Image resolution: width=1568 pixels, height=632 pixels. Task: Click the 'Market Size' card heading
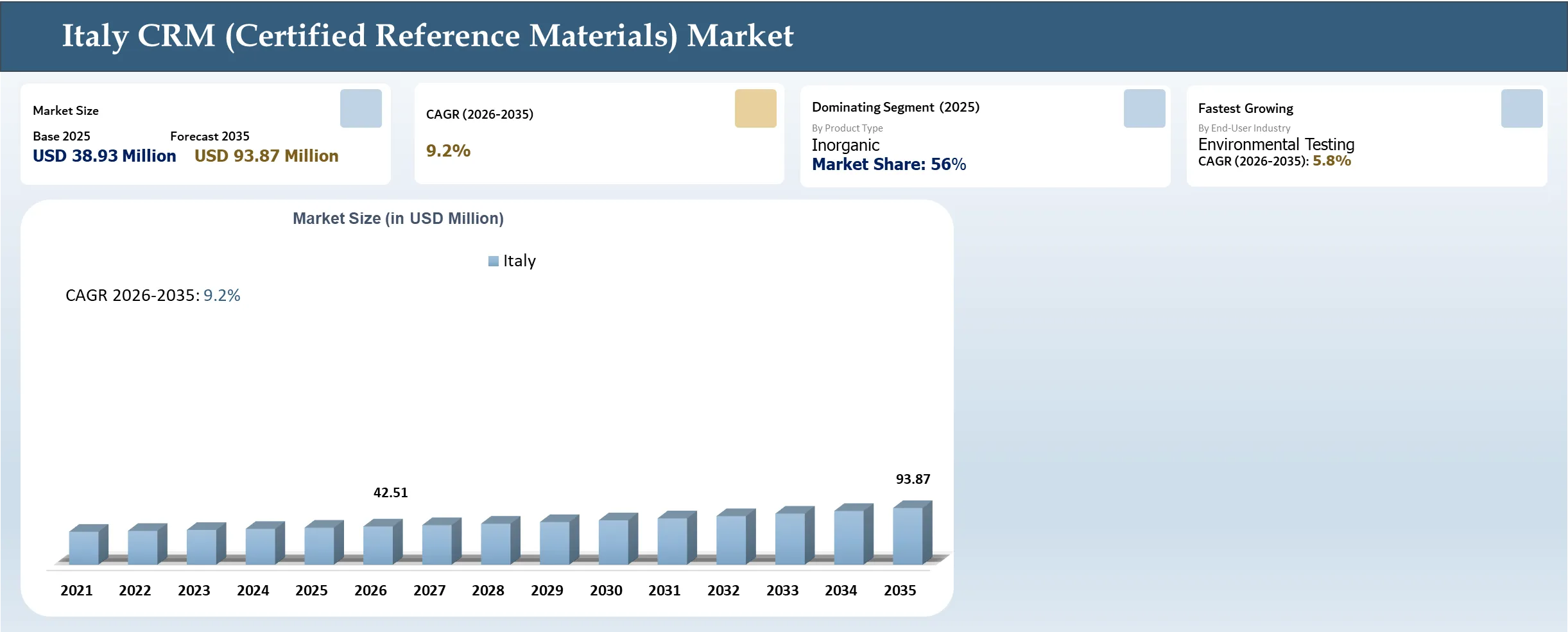[x=65, y=110]
